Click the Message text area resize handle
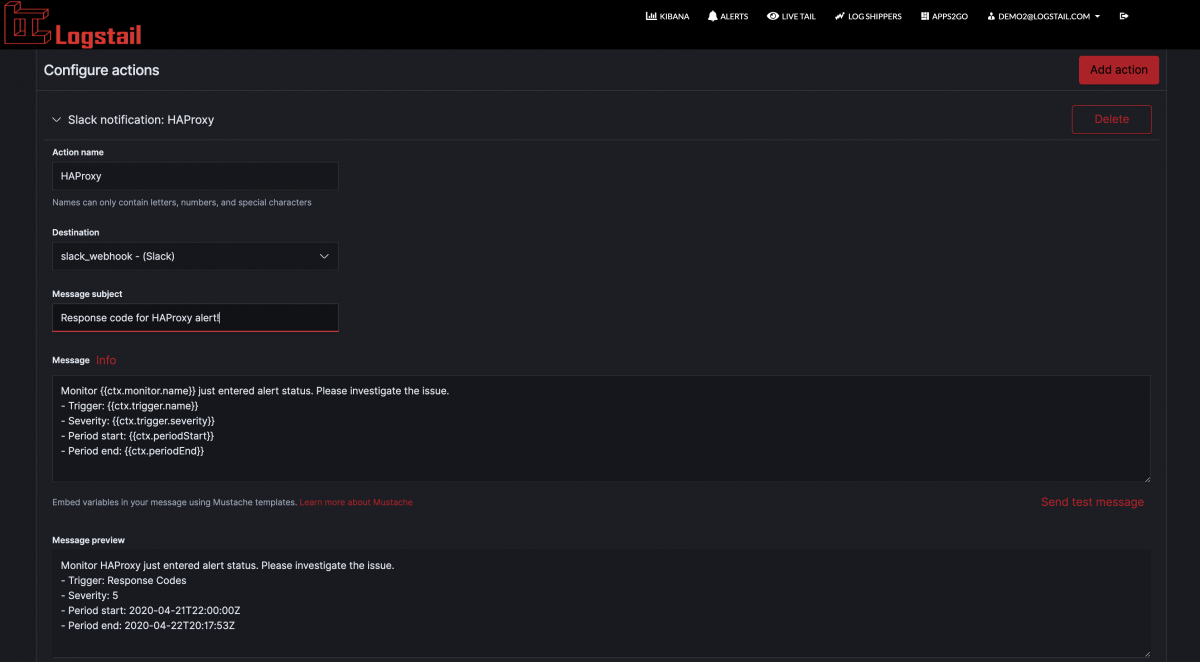This screenshot has width=1200, height=662. tap(1146, 478)
